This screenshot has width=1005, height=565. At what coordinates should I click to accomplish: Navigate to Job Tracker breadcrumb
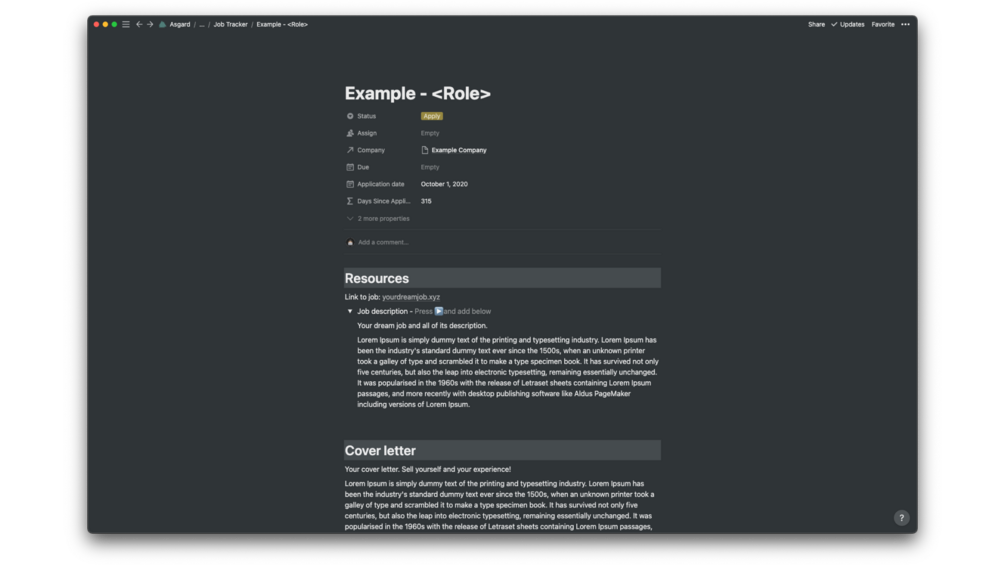tap(230, 24)
